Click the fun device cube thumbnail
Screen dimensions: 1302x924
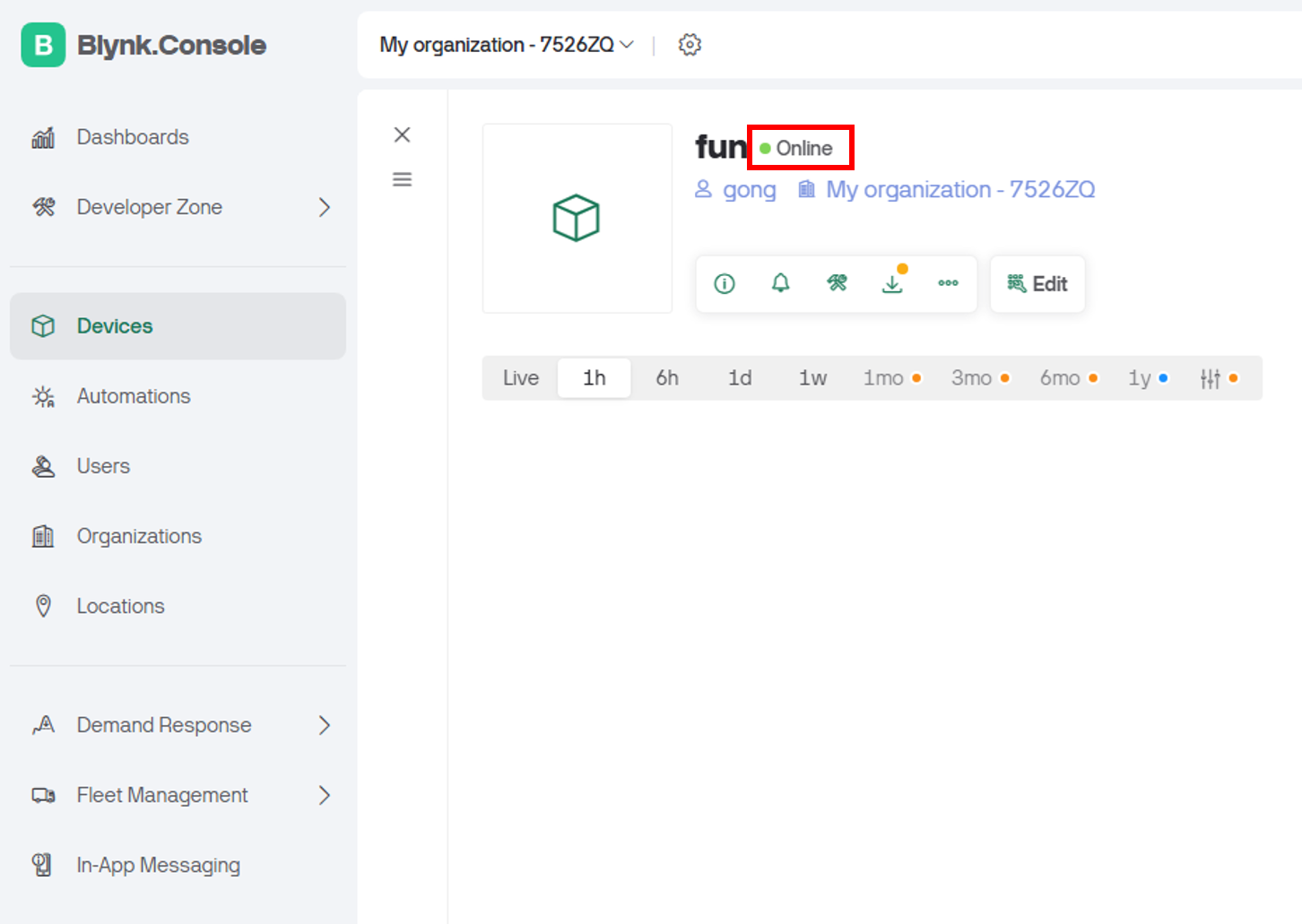tap(577, 219)
